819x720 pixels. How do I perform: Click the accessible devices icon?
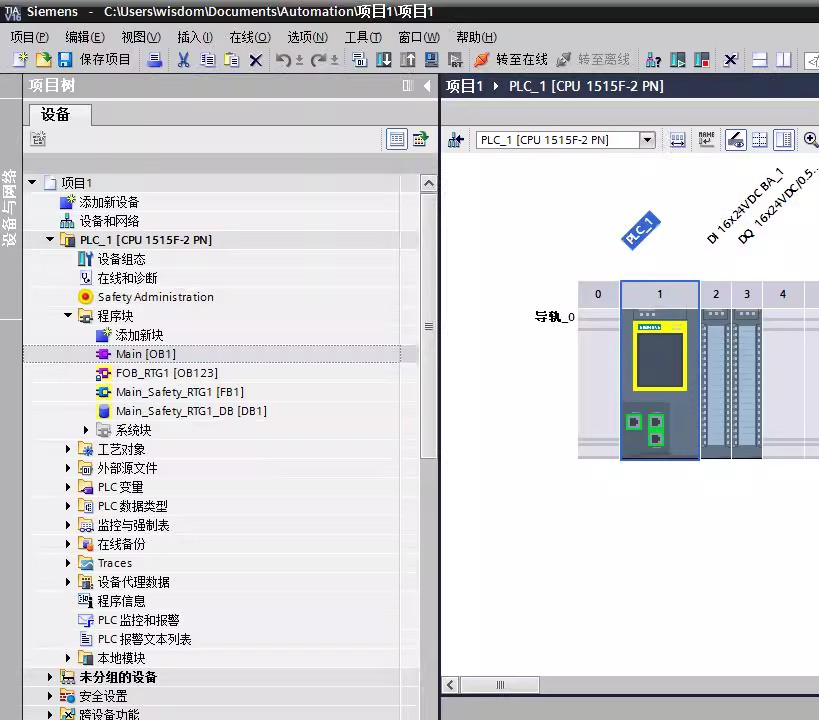[x=653, y=60]
